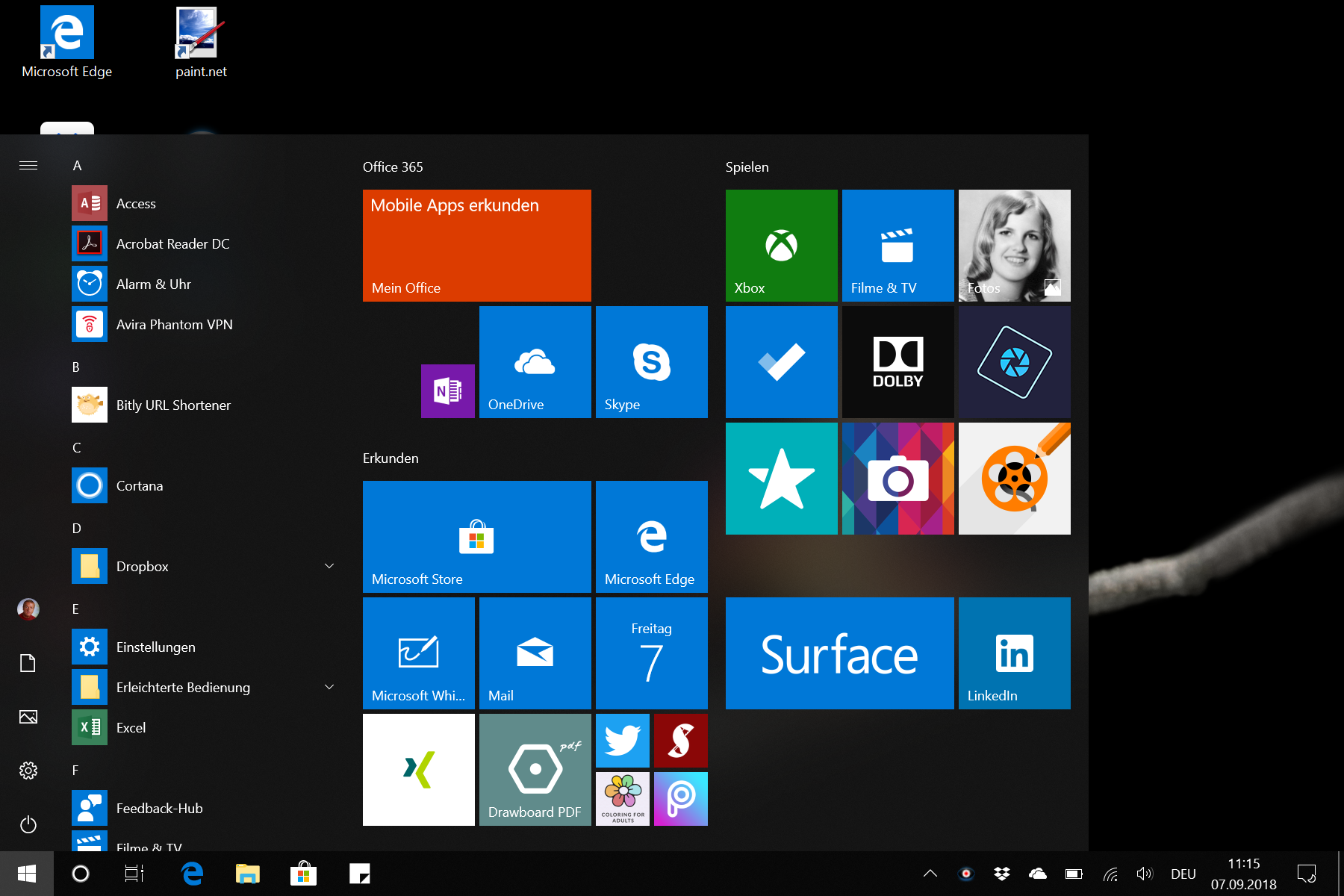This screenshot has width=1344, height=896.
Task: Jump to letter A section header
Action: [77, 166]
